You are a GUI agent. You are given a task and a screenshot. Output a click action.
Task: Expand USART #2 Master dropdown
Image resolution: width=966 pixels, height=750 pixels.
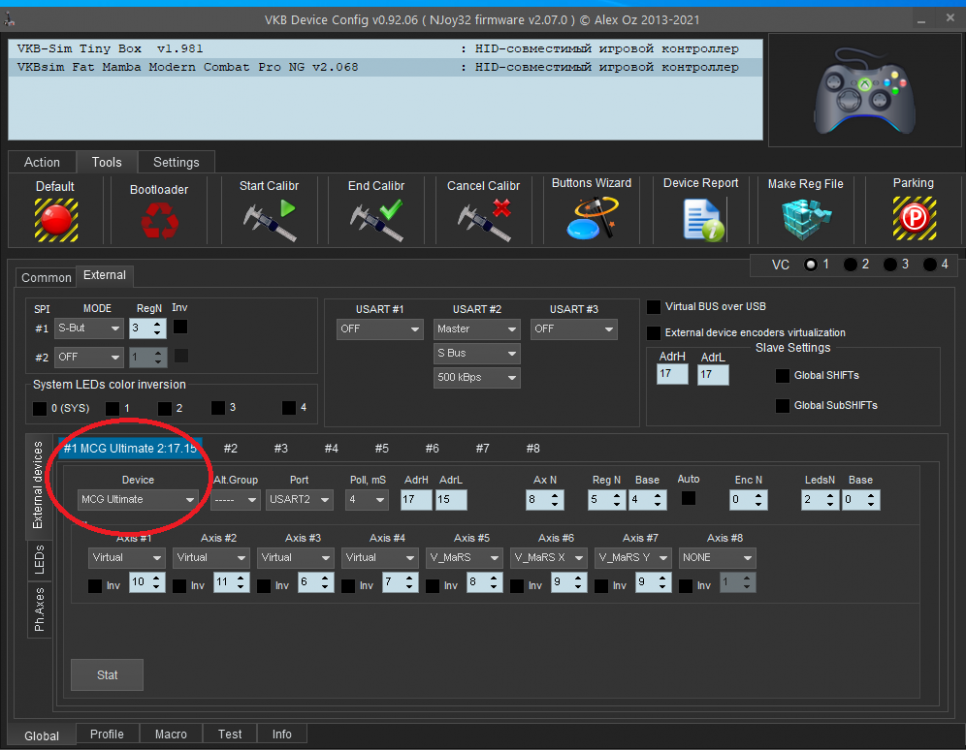[x=477, y=329]
